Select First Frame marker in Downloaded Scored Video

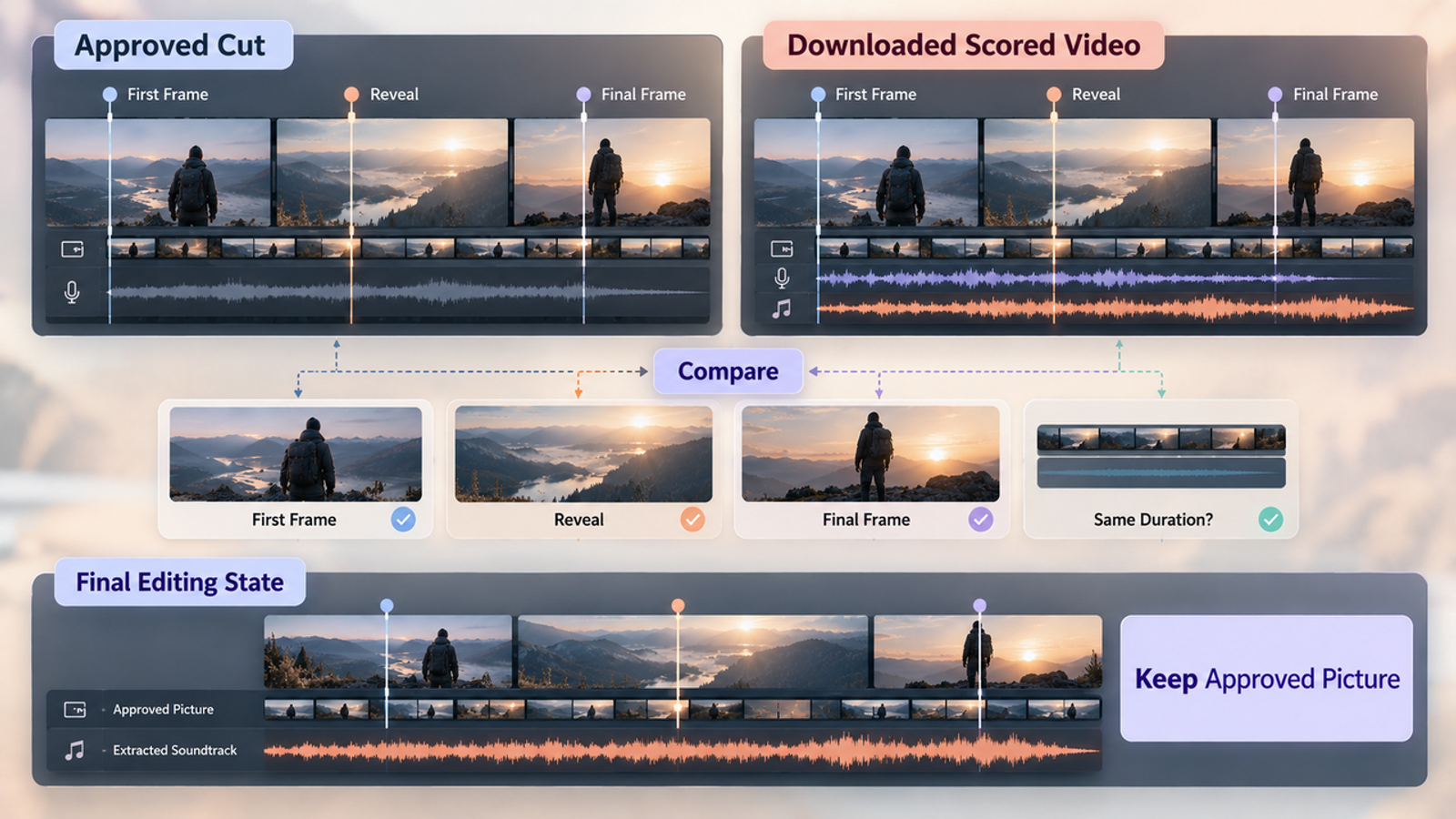[818, 94]
